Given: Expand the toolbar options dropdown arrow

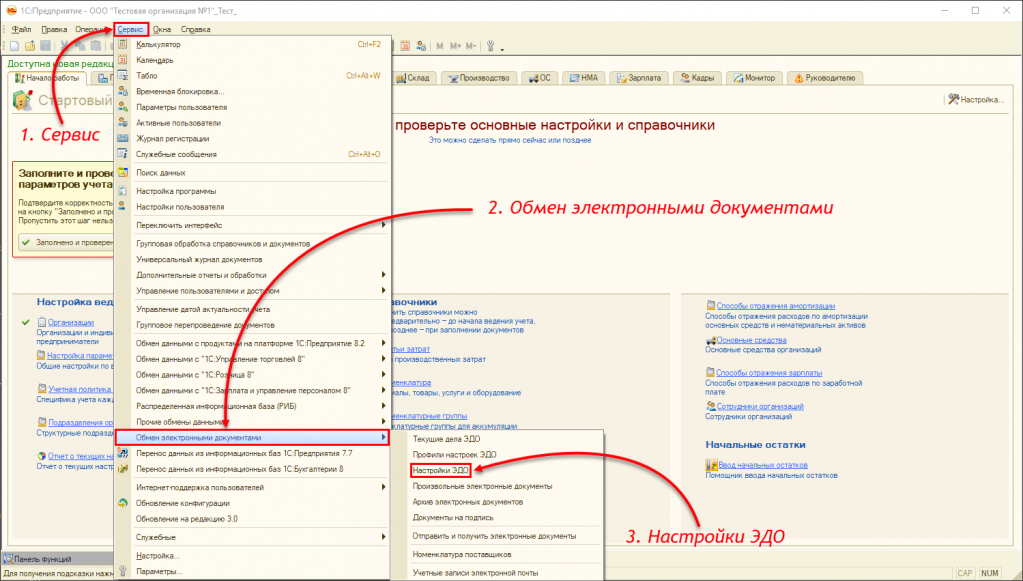Looking at the screenshot, I should click(x=502, y=48).
